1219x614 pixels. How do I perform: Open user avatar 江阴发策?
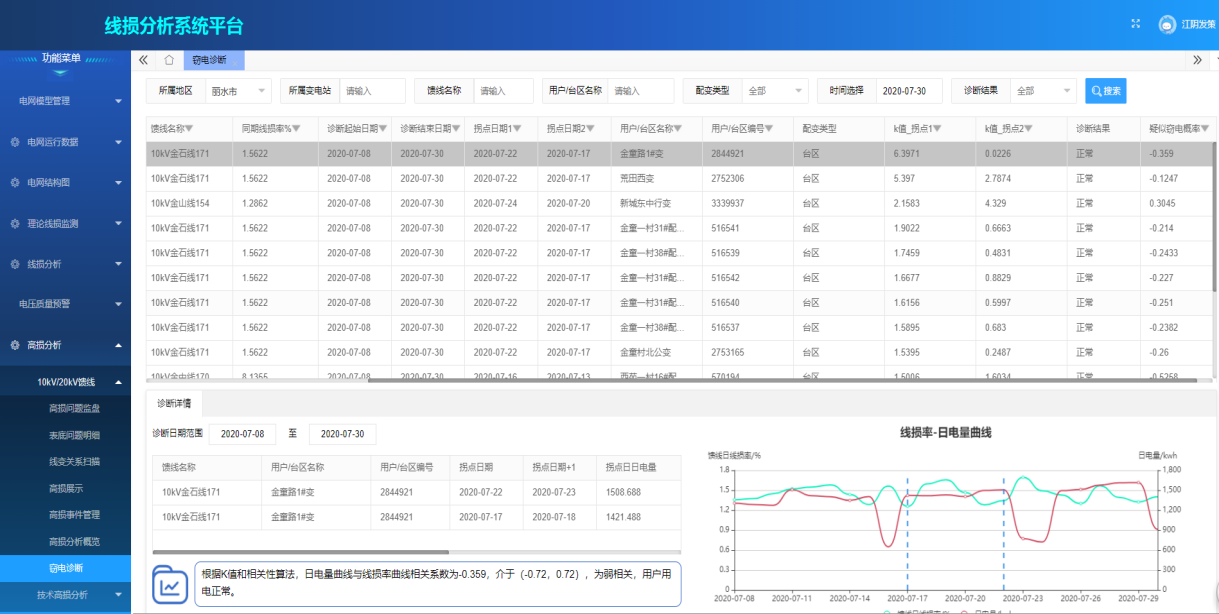[x=1167, y=24]
